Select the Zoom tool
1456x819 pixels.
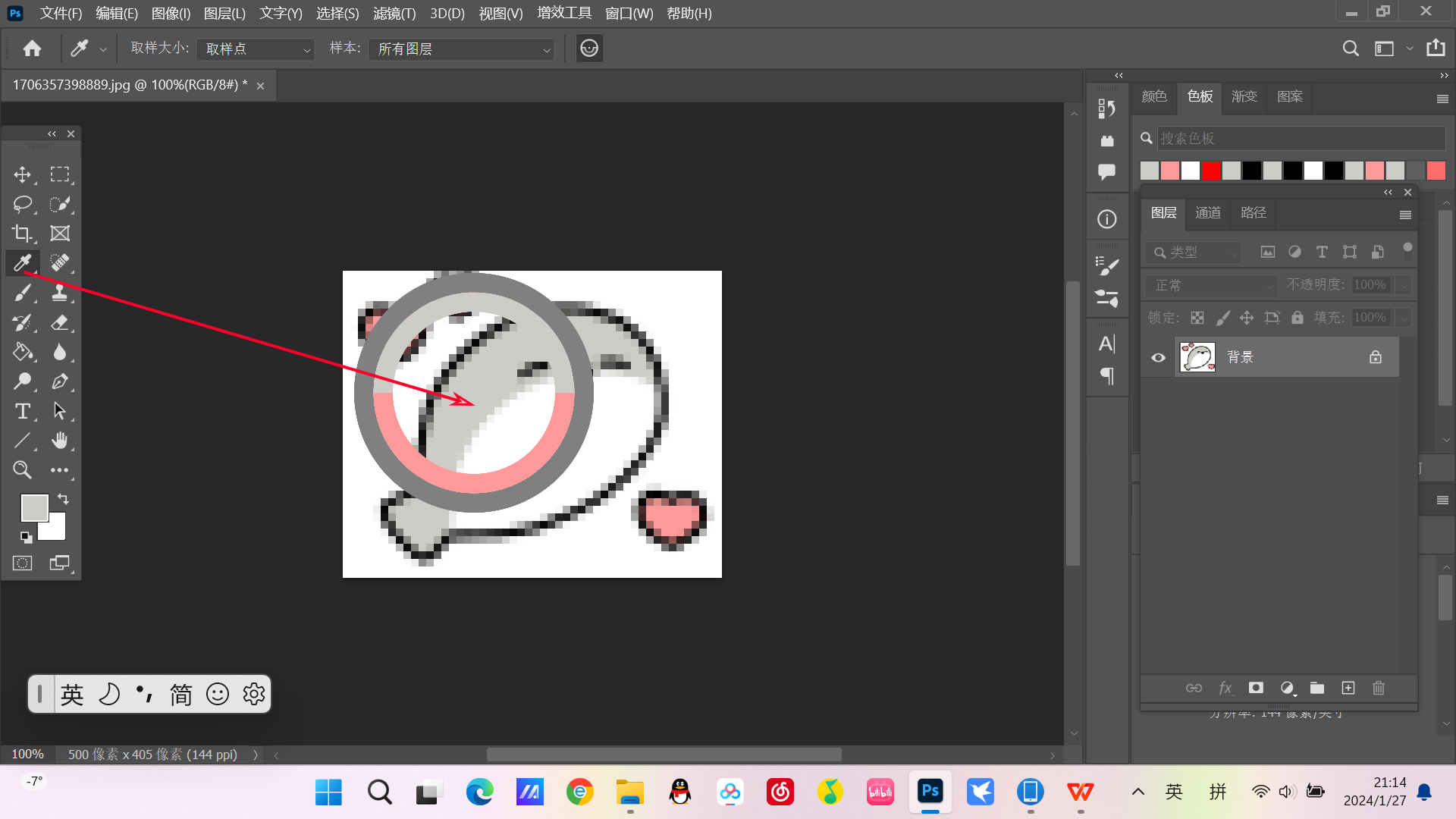click(23, 470)
